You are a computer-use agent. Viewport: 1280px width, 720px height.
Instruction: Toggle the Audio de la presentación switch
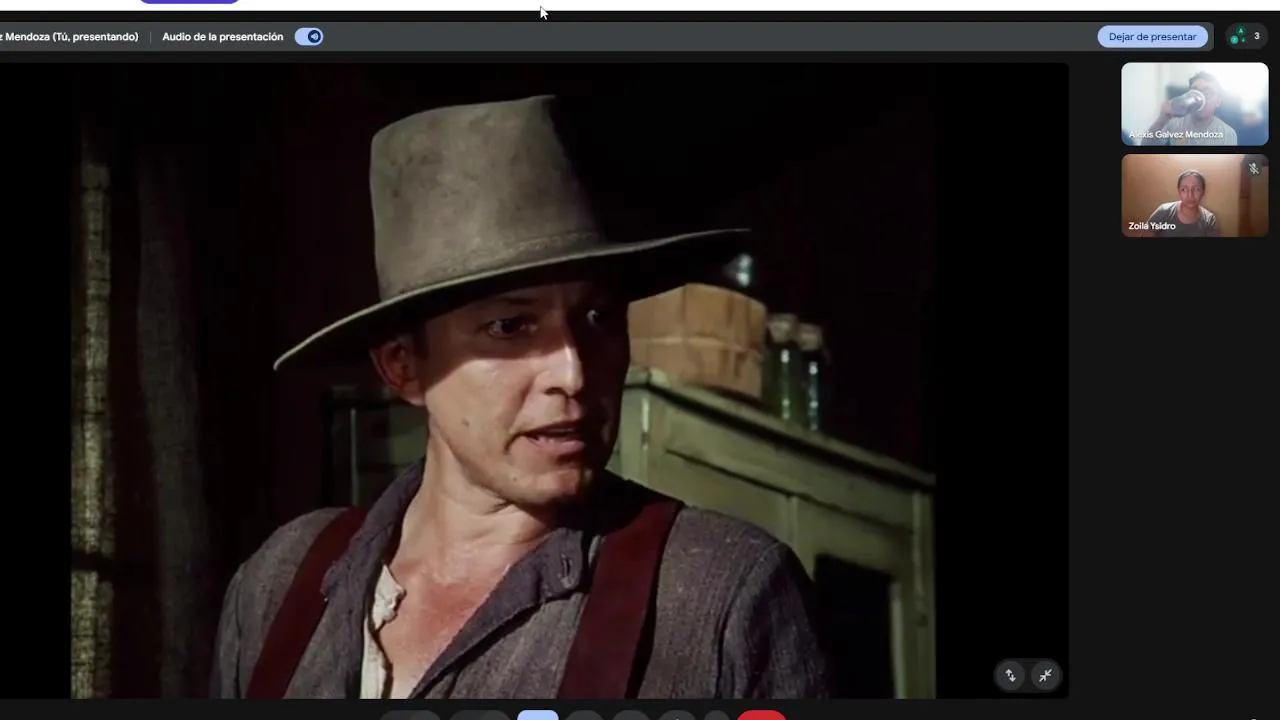[309, 37]
